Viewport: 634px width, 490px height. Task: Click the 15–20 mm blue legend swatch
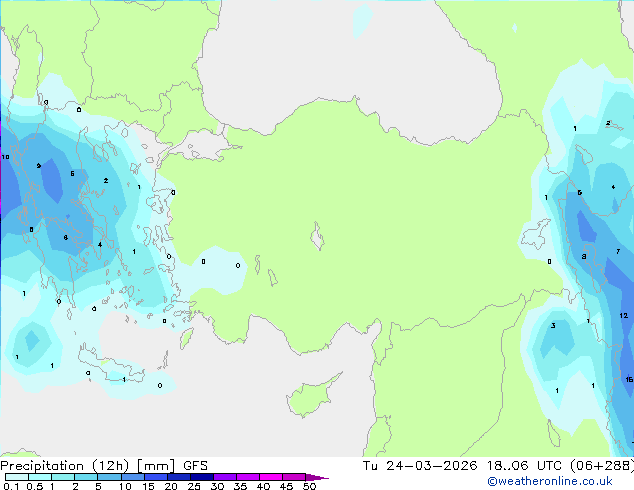tap(155, 477)
